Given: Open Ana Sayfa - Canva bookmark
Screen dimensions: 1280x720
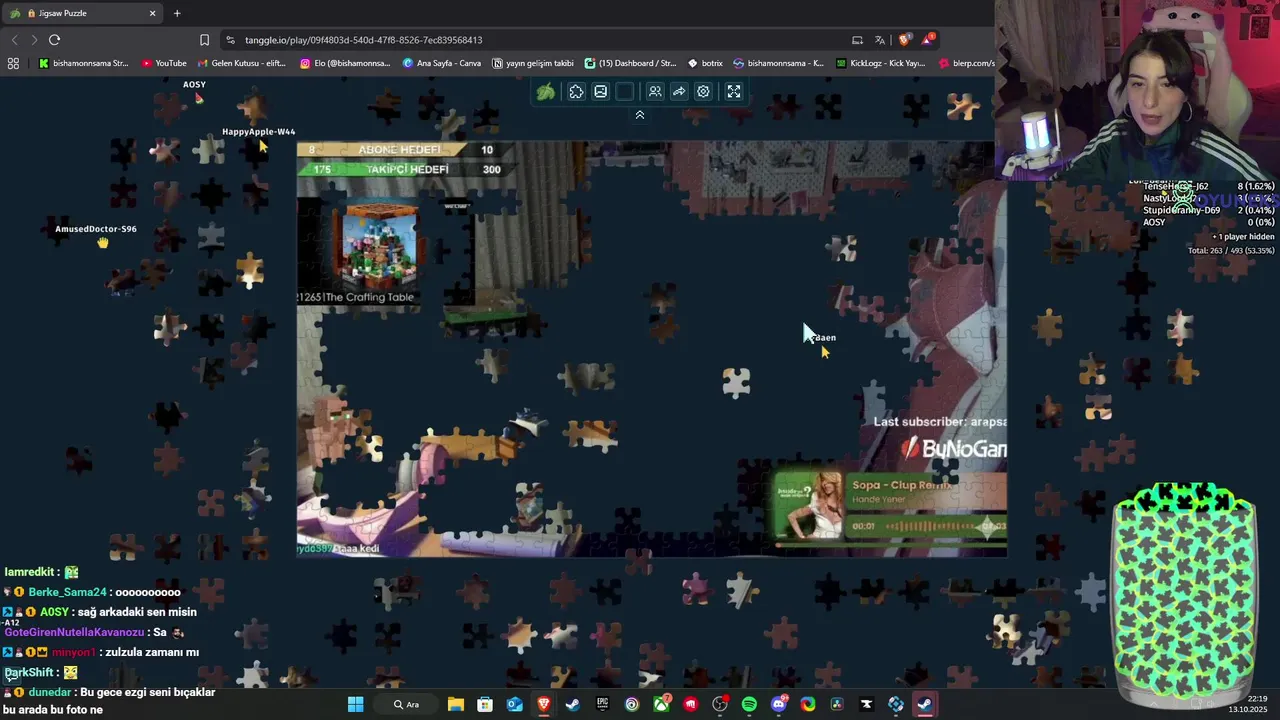Looking at the screenshot, I should (441, 63).
